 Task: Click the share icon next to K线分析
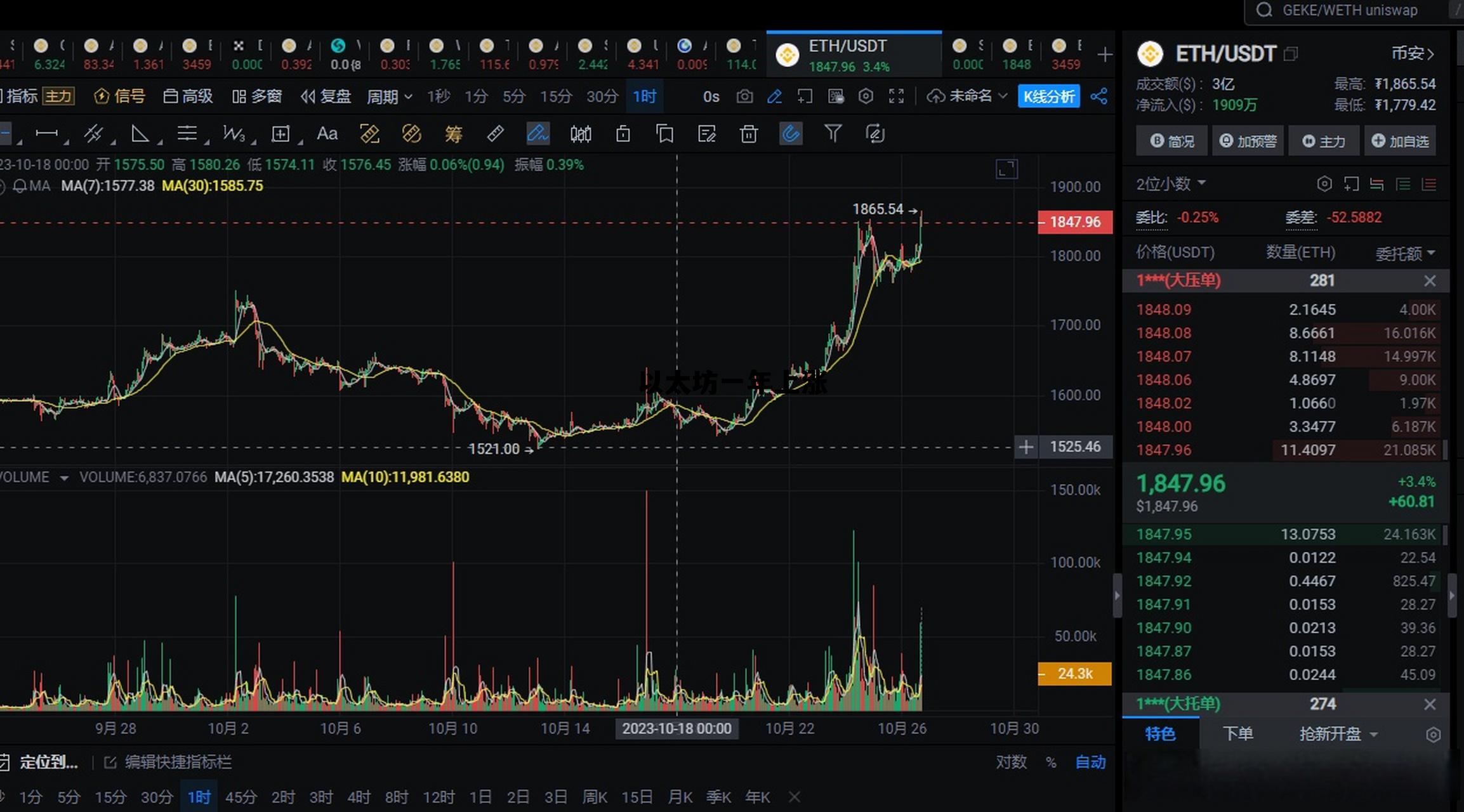pos(1098,96)
